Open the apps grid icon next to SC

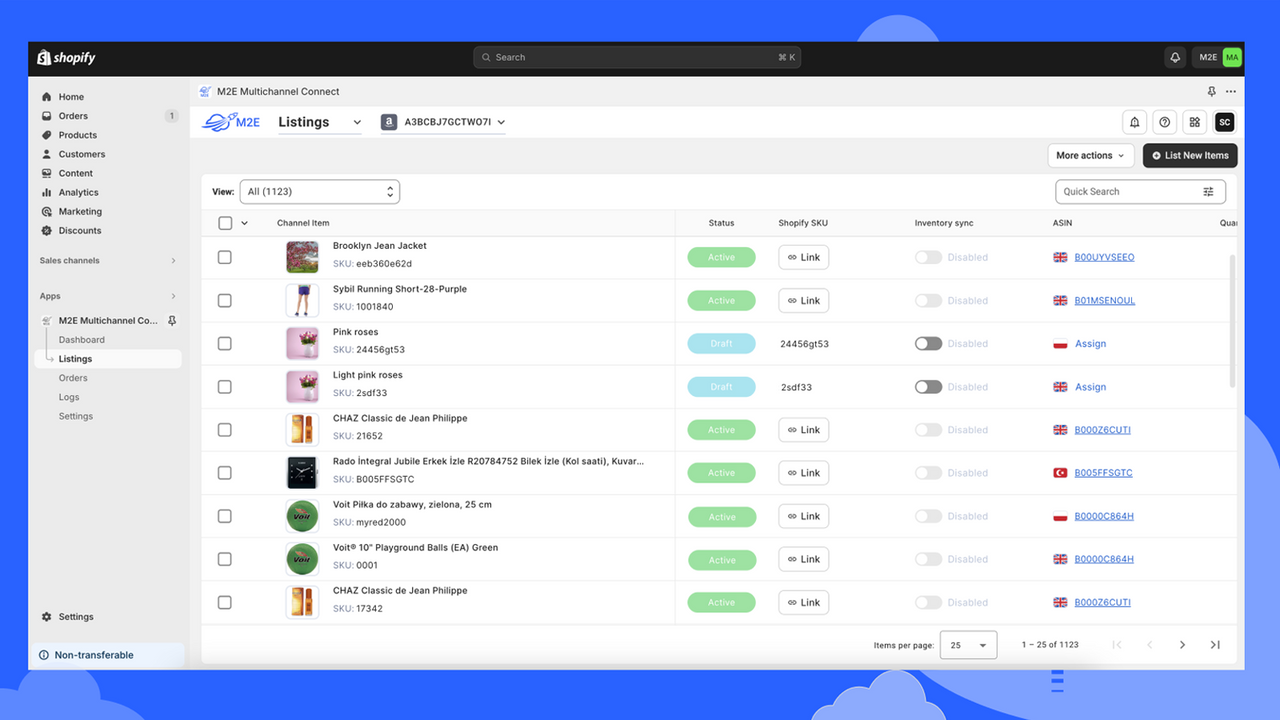(1194, 121)
